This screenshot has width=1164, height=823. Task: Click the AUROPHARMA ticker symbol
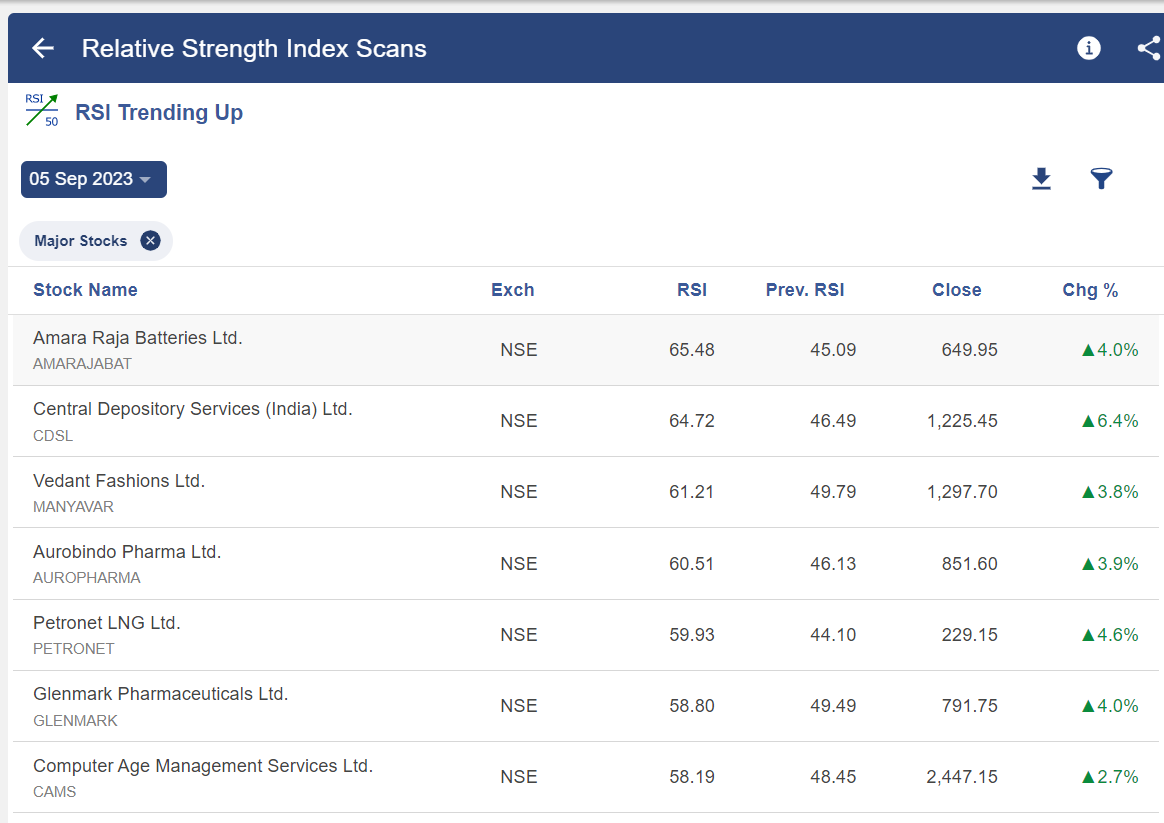point(87,577)
